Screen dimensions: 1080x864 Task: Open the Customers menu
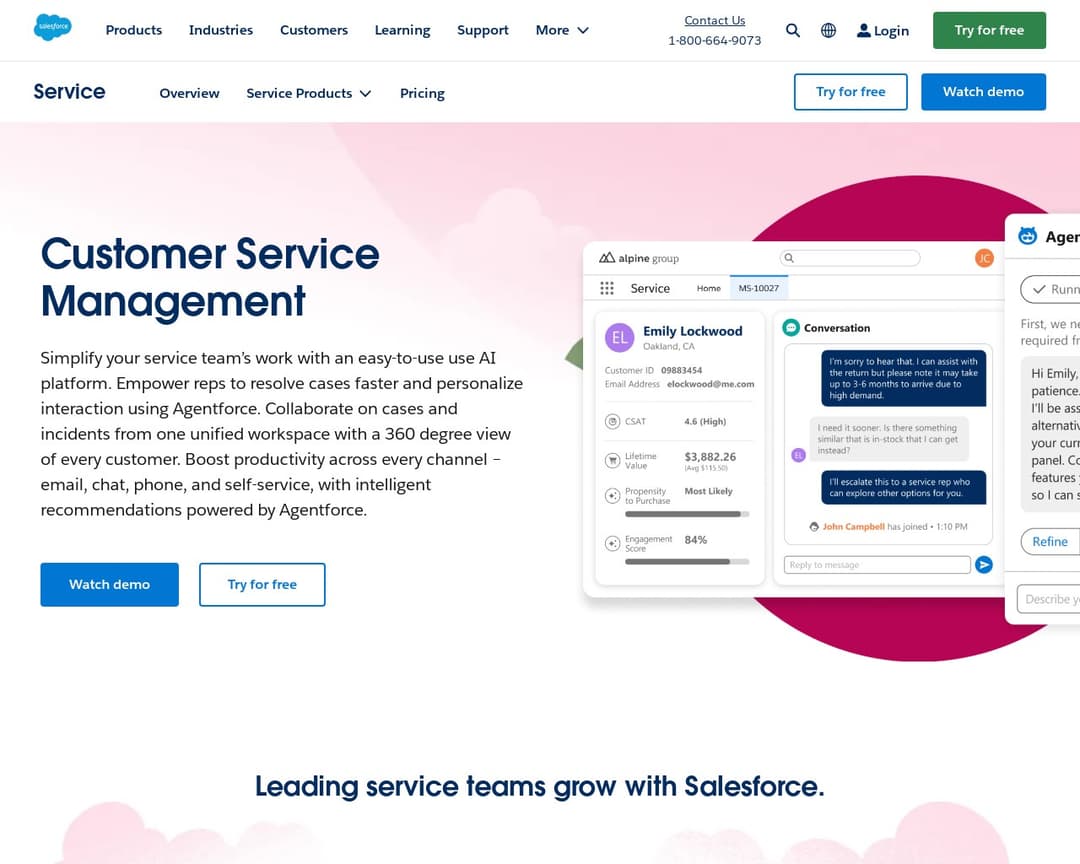coord(314,30)
